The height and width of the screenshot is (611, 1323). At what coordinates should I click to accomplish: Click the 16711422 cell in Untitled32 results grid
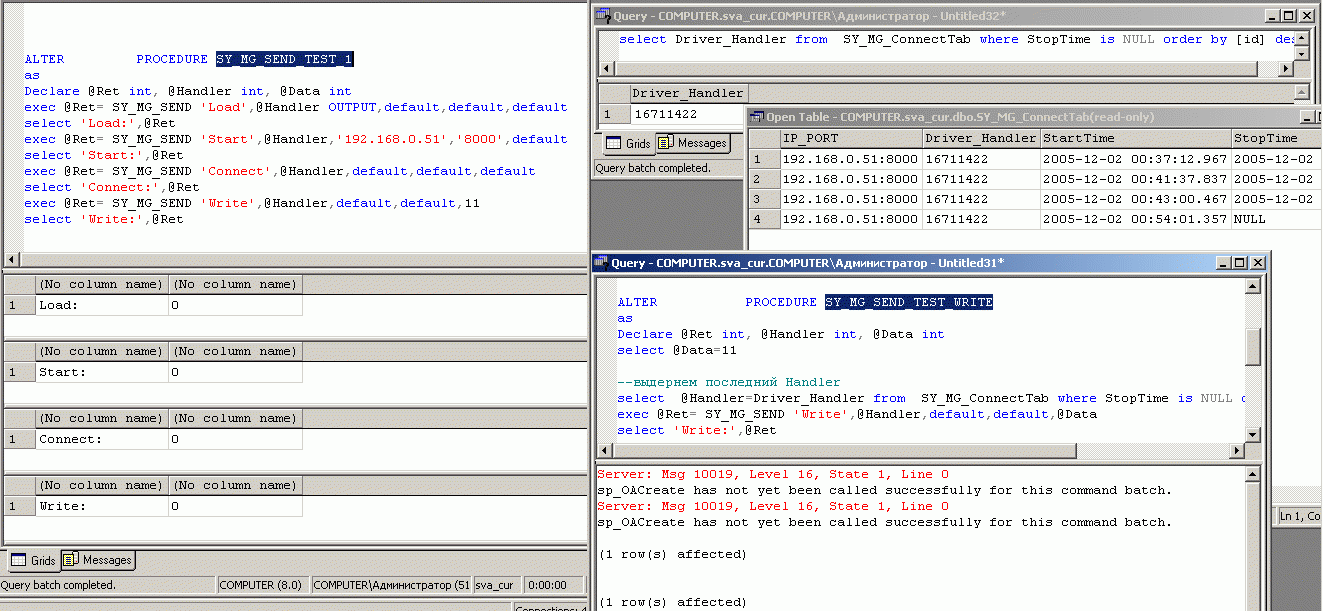pos(688,114)
